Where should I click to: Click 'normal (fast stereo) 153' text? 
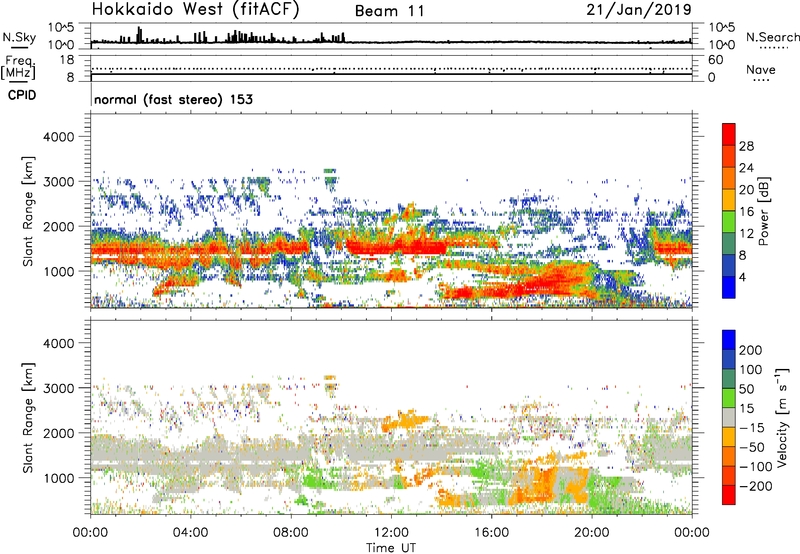point(173,99)
